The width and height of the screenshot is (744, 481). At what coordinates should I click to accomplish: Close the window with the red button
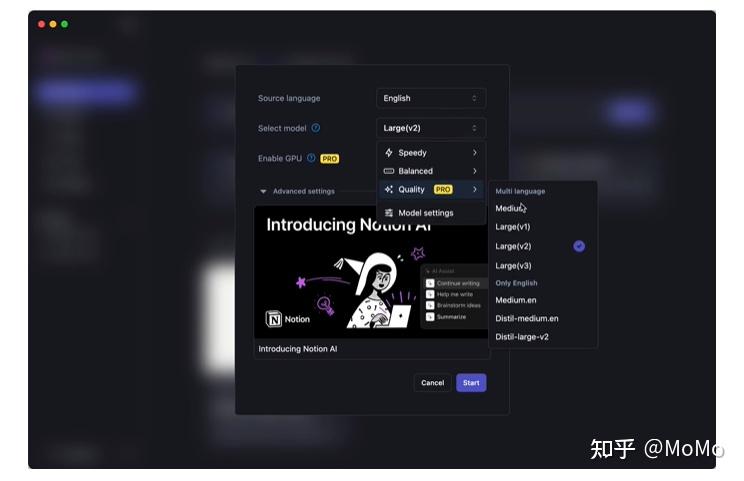click(42, 24)
